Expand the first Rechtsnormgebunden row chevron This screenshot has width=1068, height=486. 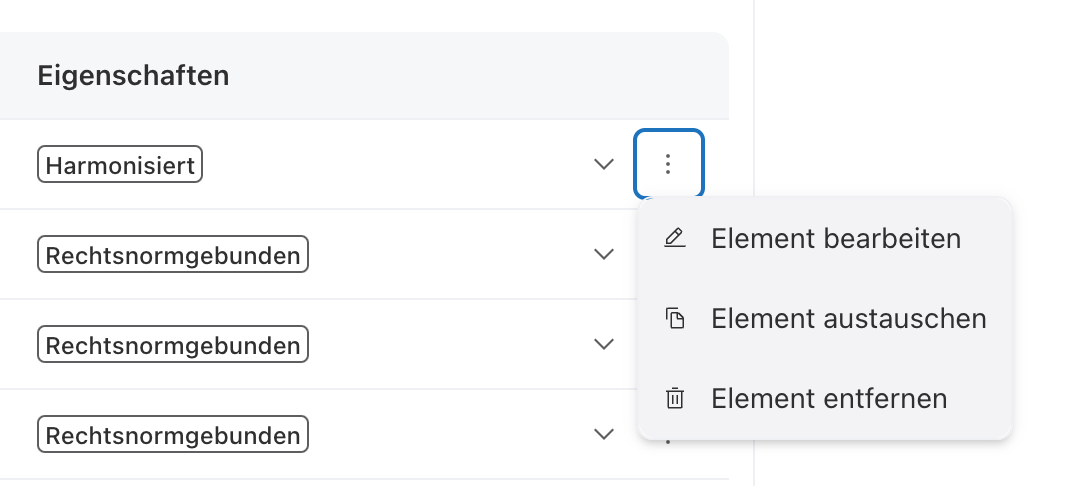tap(604, 254)
